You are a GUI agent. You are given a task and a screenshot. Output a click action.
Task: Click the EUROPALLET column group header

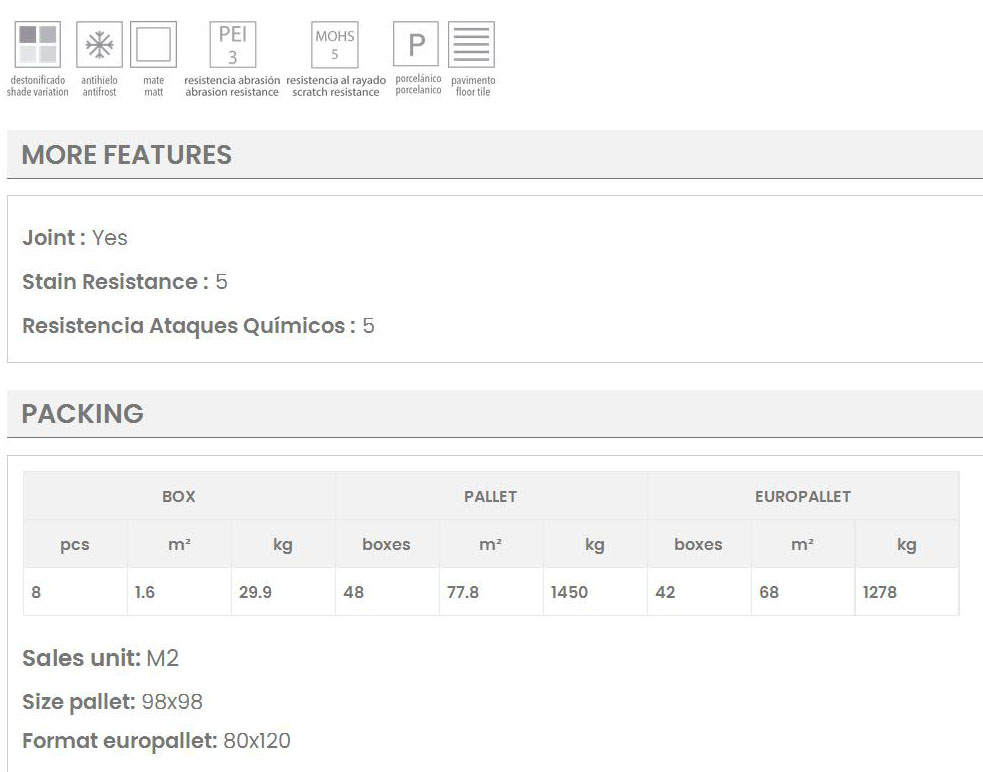[803, 496]
